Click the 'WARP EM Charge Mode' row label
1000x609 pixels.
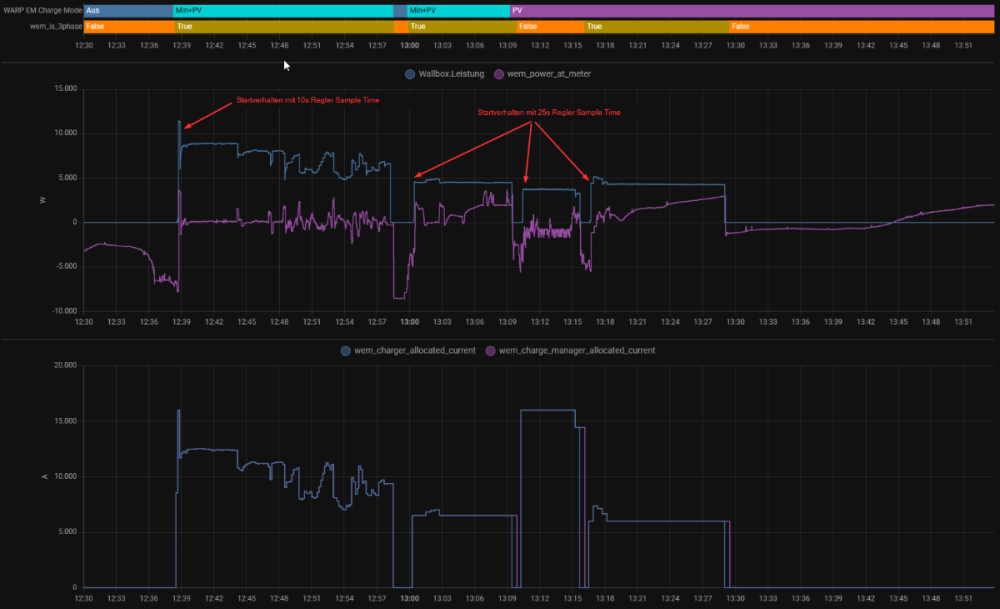pos(42,10)
